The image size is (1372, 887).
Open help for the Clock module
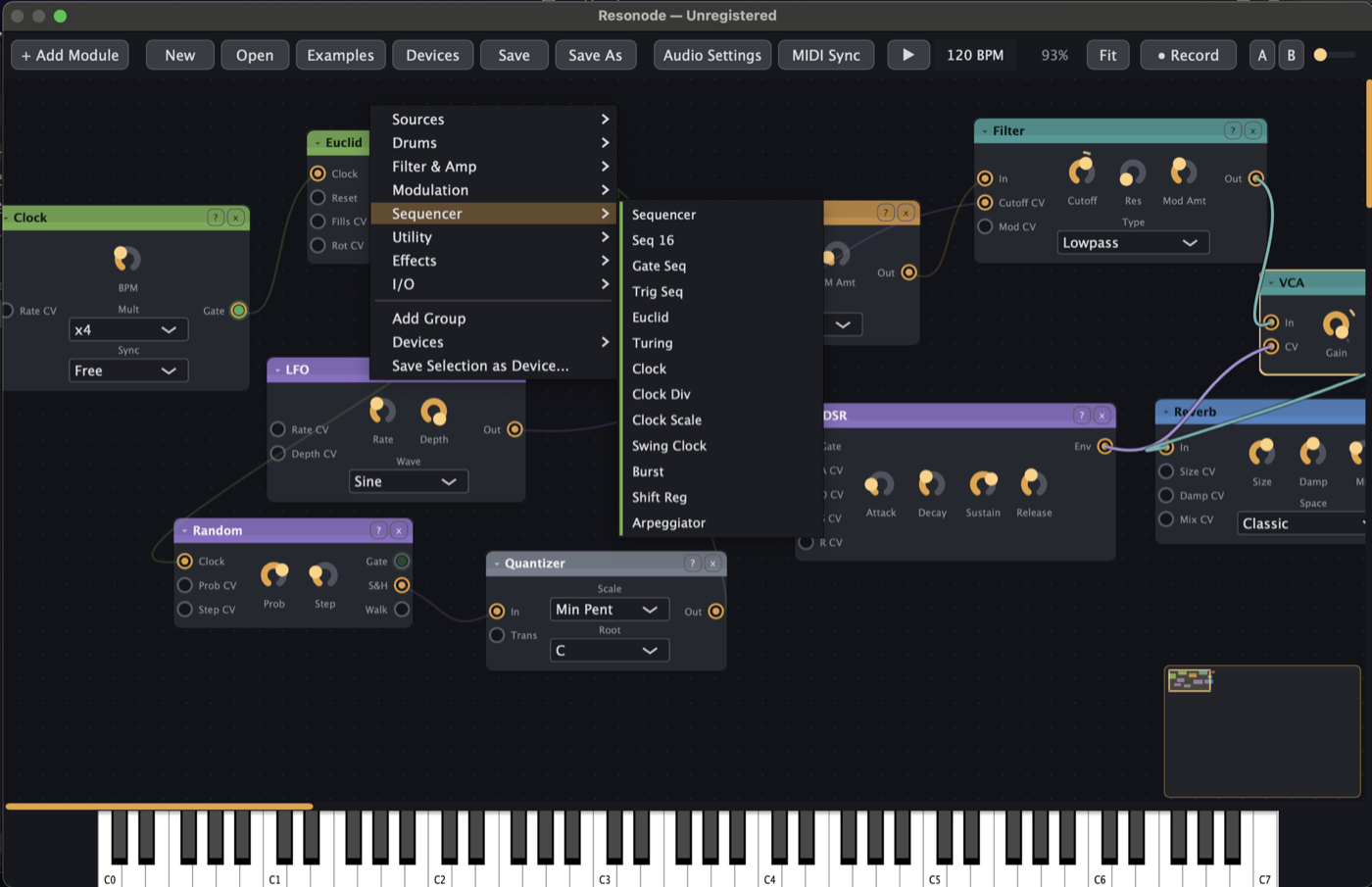[x=216, y=218]
